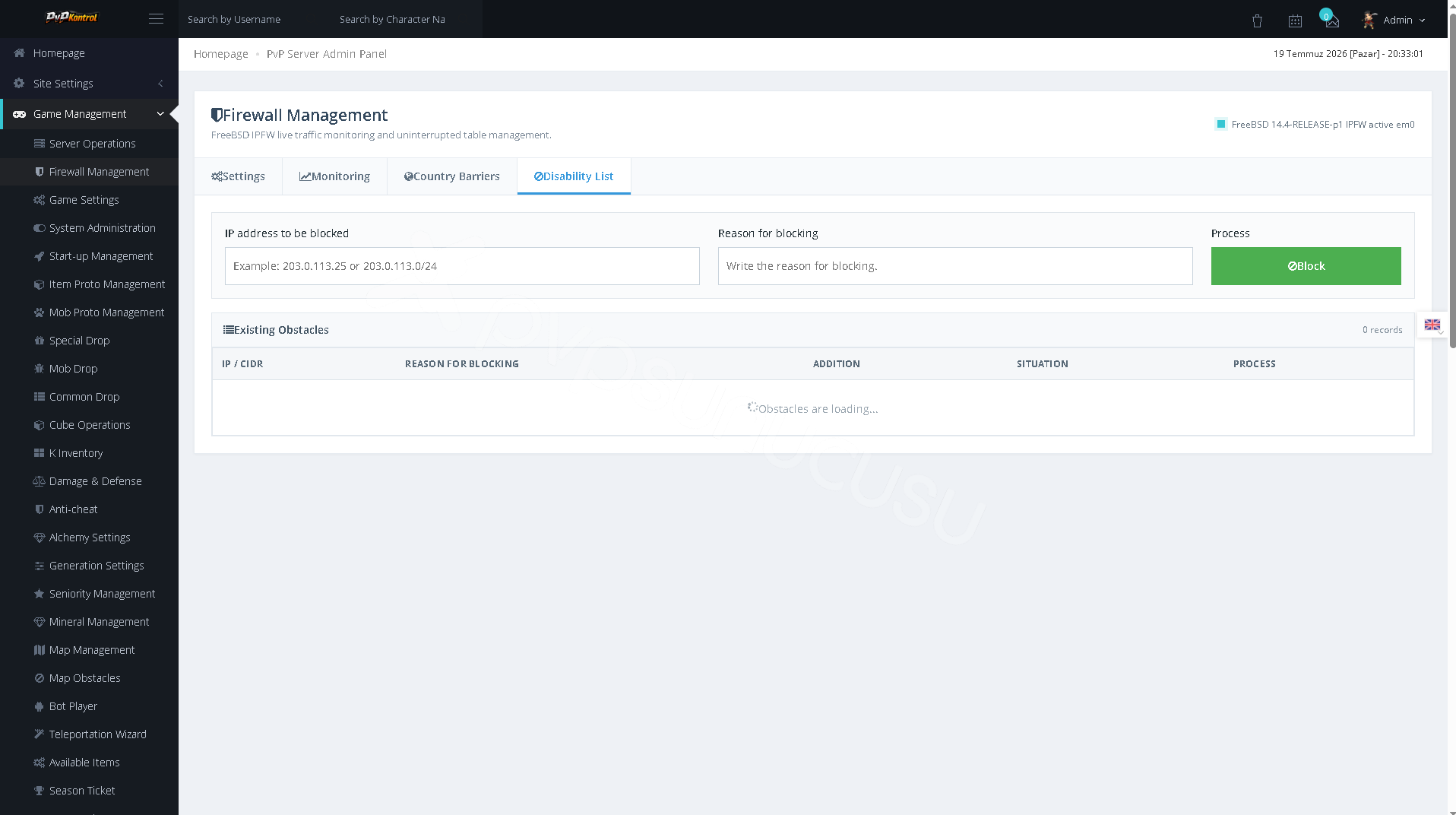Click the Homepage house icon in sidebar
This screenshot has width=1456, height=815.
[19, 53]
